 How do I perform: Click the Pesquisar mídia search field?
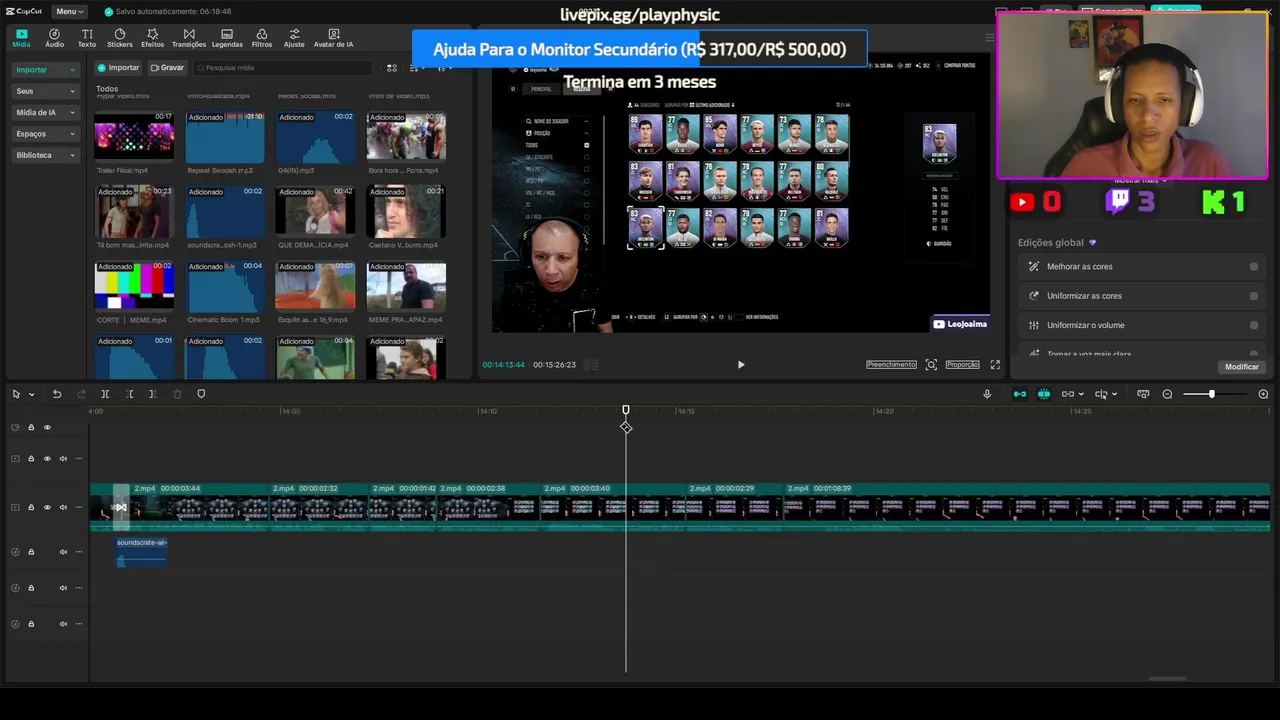(283, 68)
